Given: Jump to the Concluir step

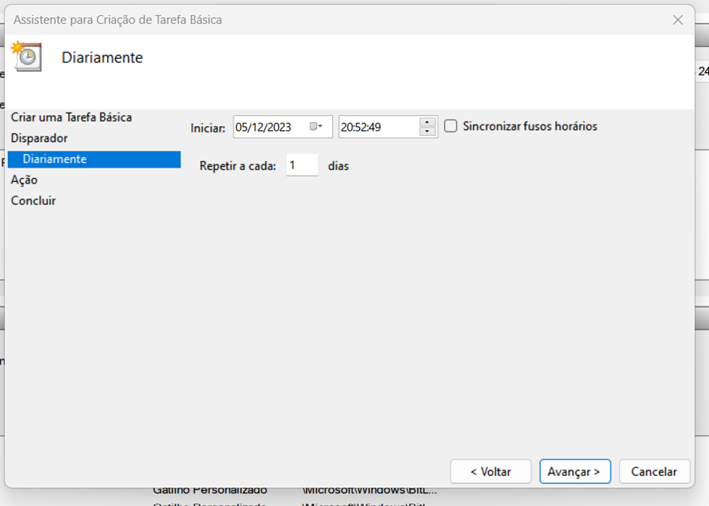Looking at the screenshot, I should pos(33,201).
